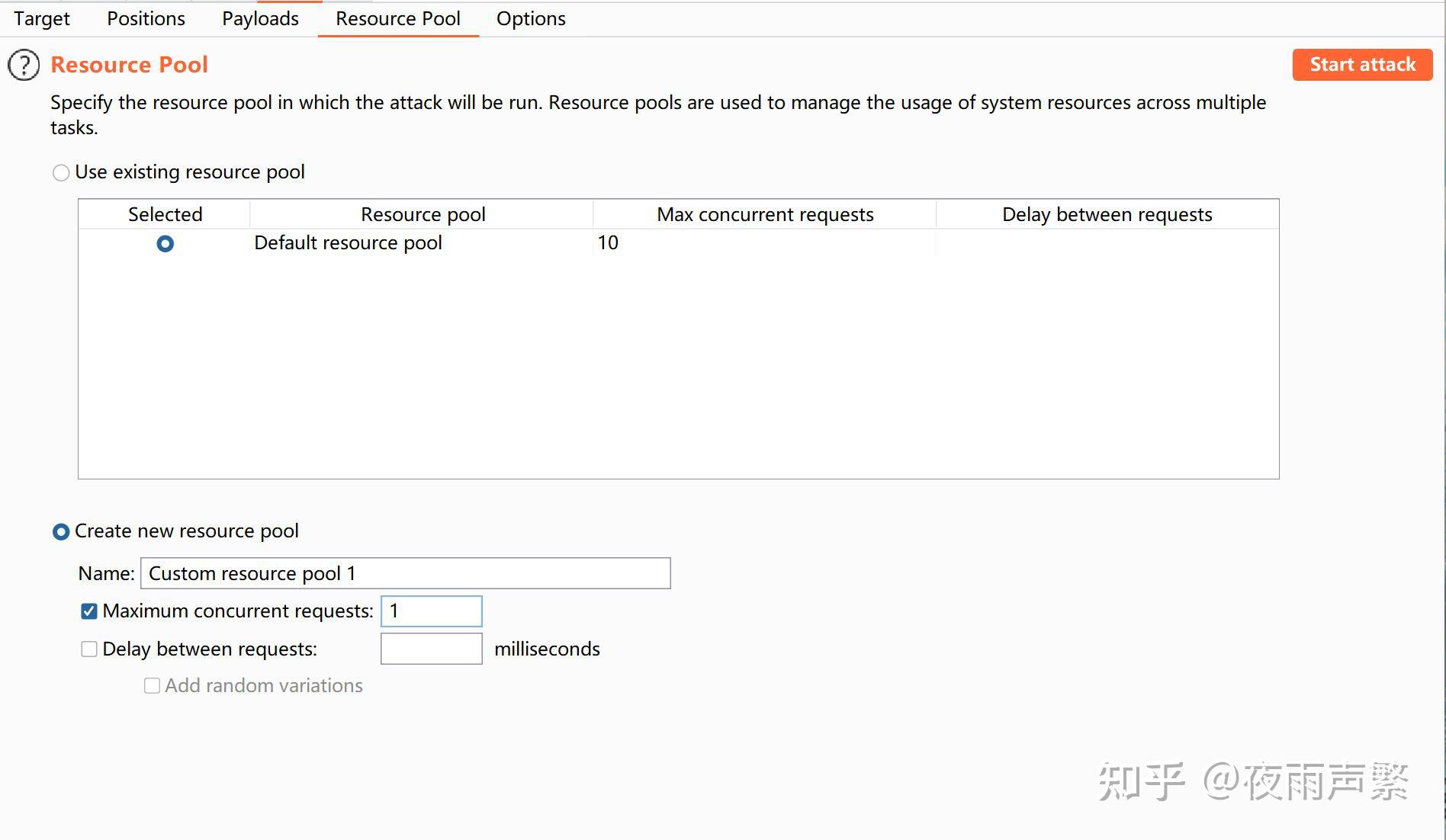Uncheck Maximum concurrent requests checkbox
1446x840 pixels.
[x=89, y=611]
